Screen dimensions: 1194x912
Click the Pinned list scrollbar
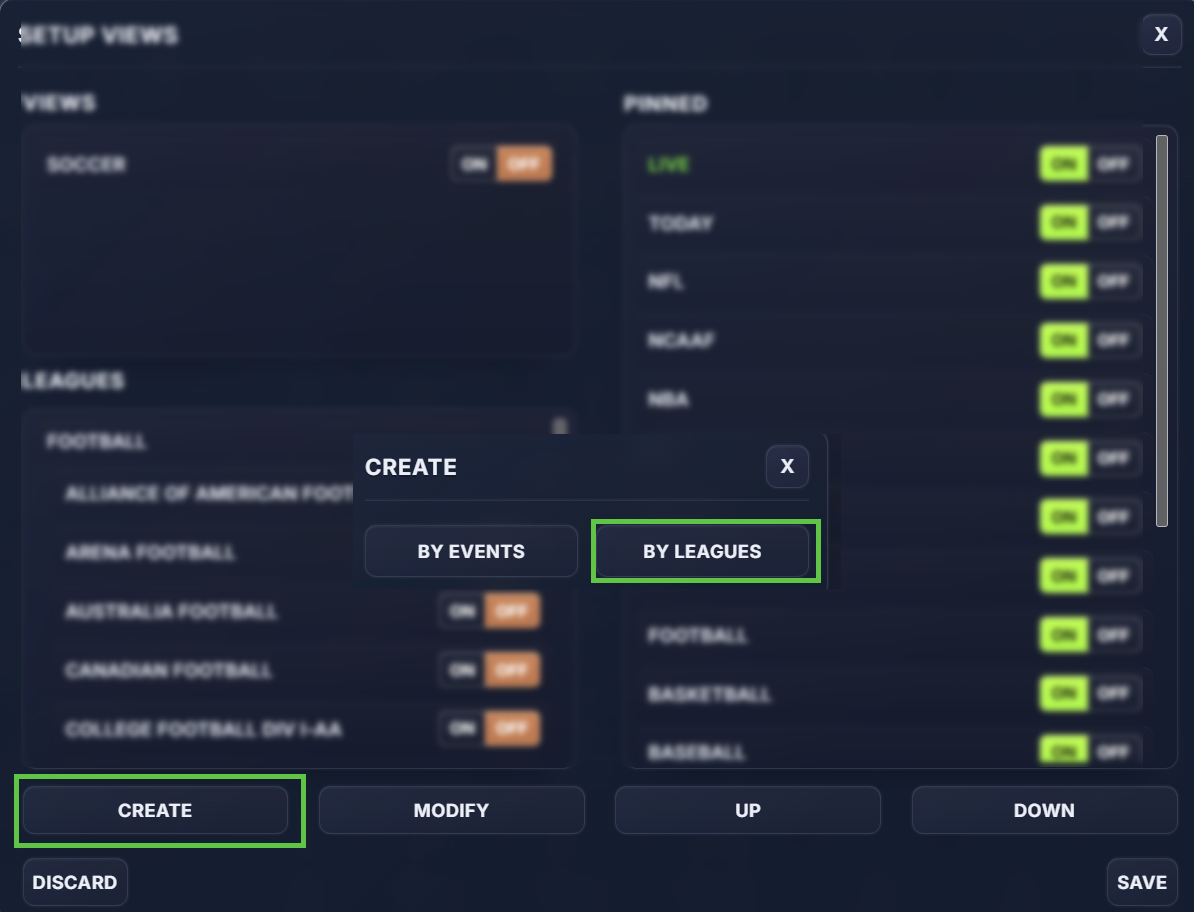tap(1161, 330)
